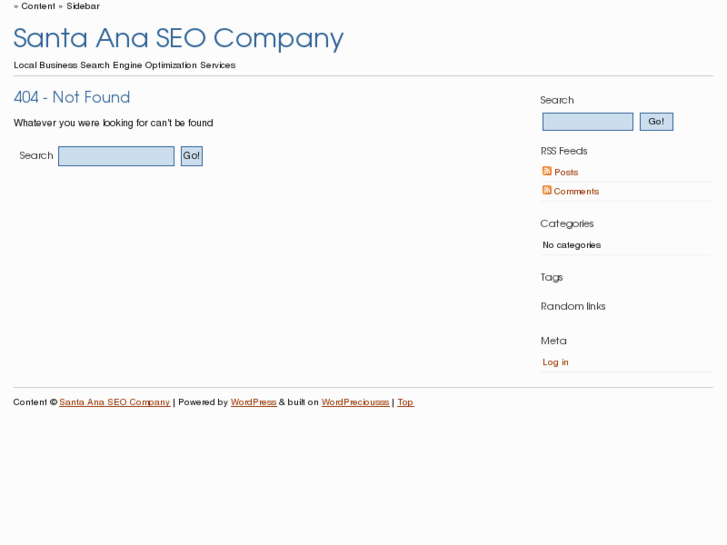Click the 404 - Not Found heading
The width and height of the screenshot is (727, 545).
(x=72, y=97)
